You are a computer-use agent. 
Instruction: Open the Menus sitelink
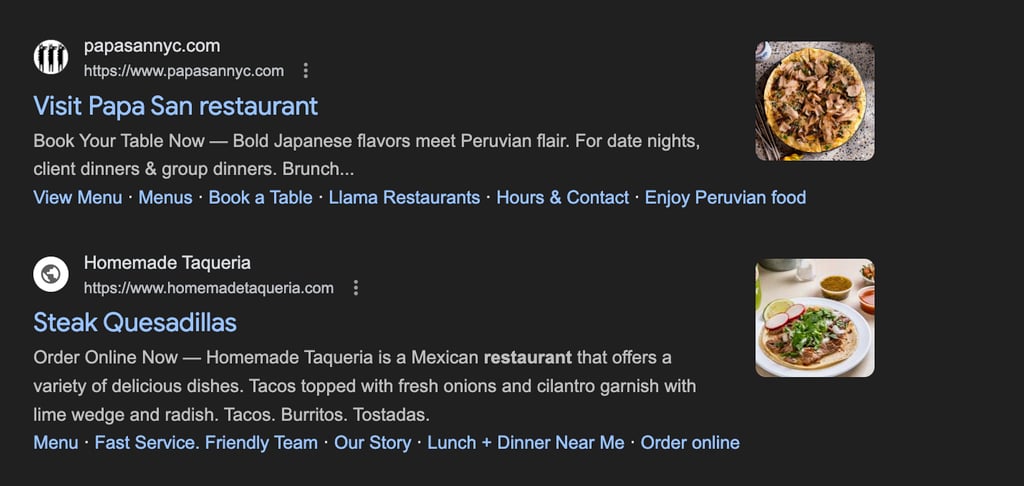pos(165,197)
